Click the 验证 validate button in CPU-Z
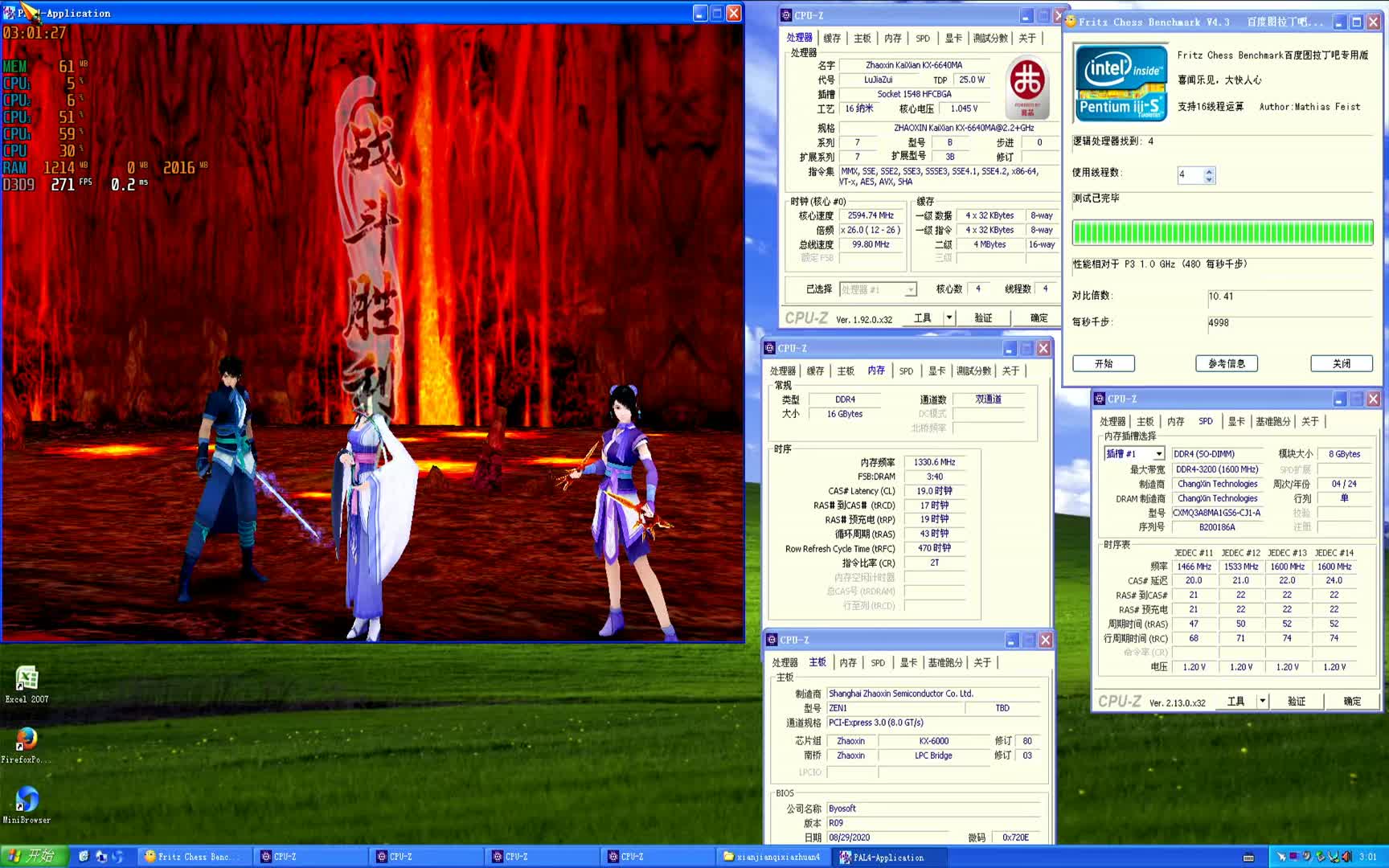This screenshot has width=1389, height=868. coord(983,317)
